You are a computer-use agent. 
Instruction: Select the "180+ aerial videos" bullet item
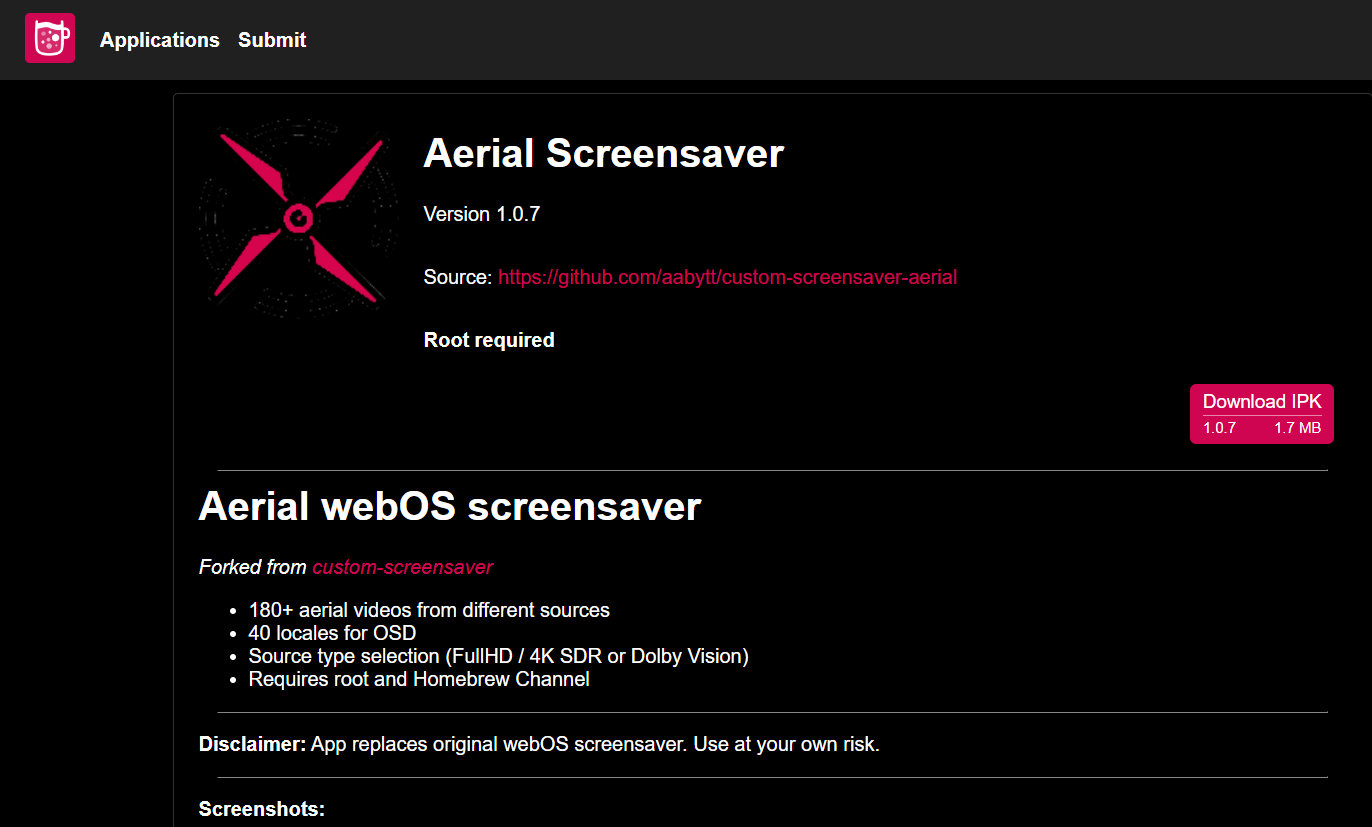coord(429,610)
